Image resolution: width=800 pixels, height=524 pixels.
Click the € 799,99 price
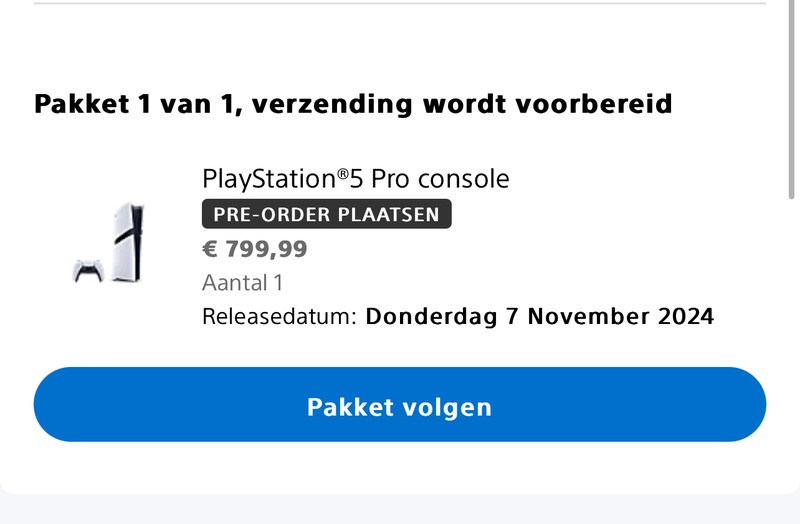click(x=254, y=249)
